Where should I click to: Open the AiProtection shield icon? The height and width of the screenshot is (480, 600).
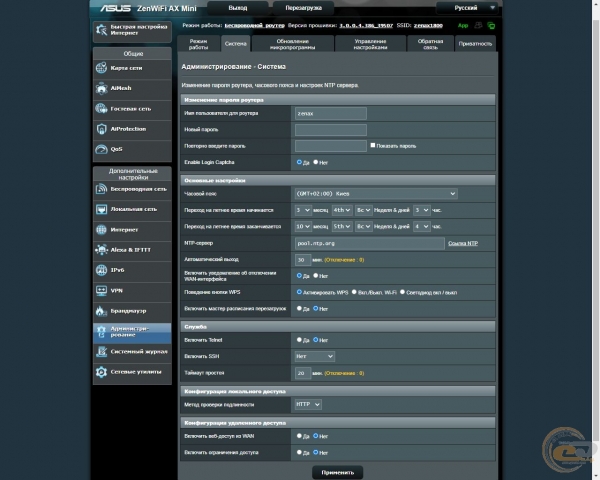tap(101, 129)
